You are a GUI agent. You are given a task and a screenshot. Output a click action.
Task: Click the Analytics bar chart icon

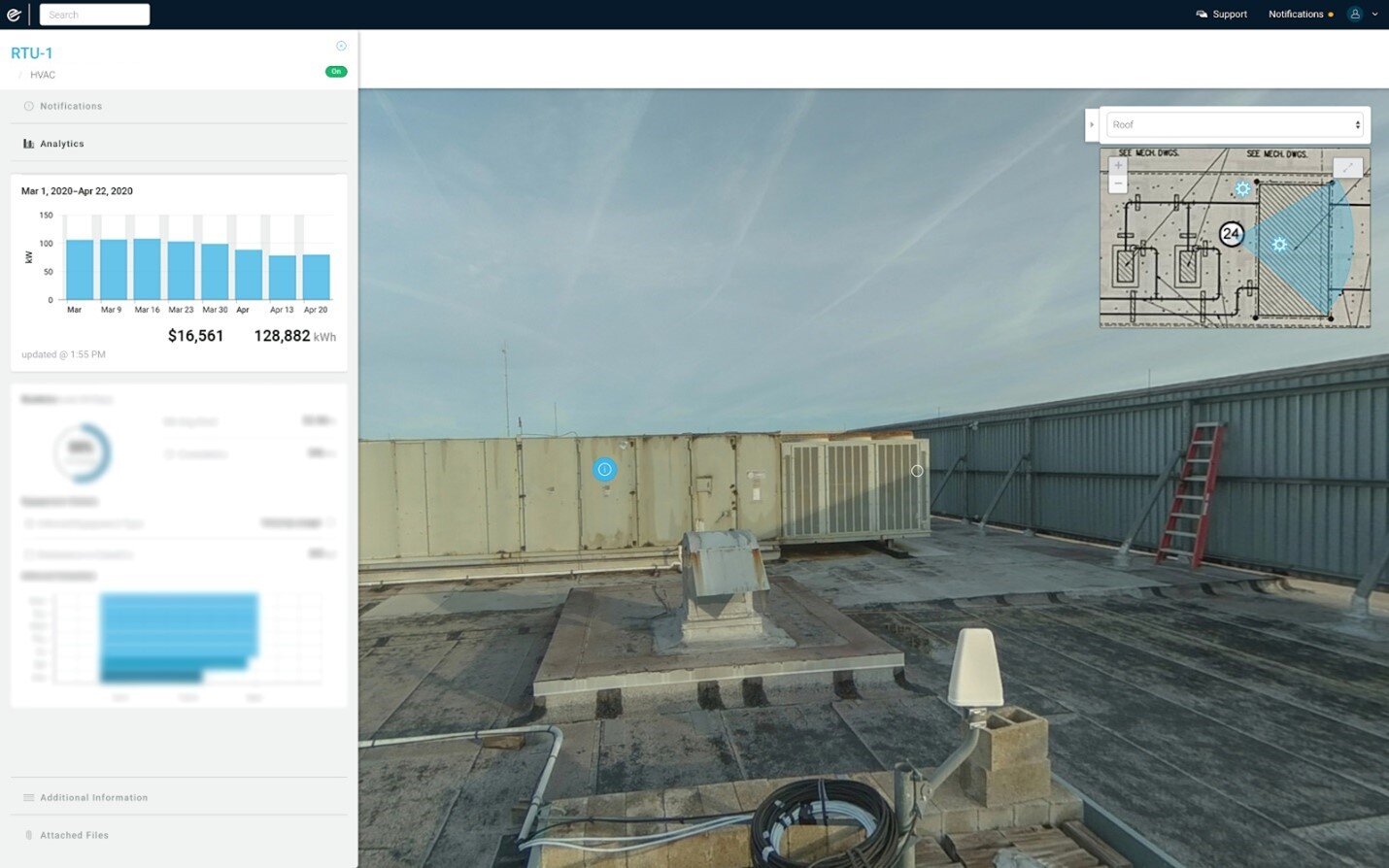[x=28, y=144]
